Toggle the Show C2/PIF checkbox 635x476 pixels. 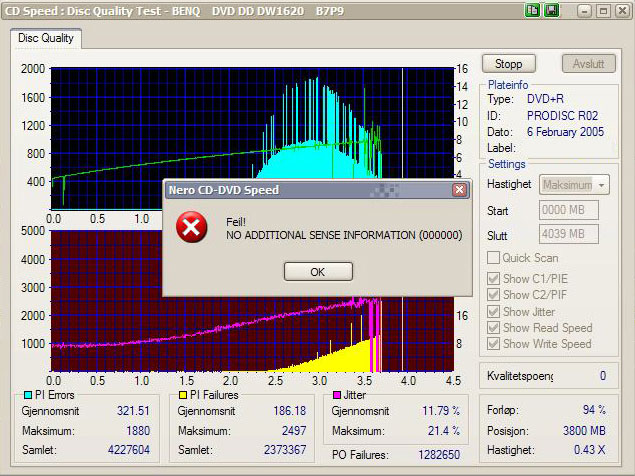click(493, 295)
